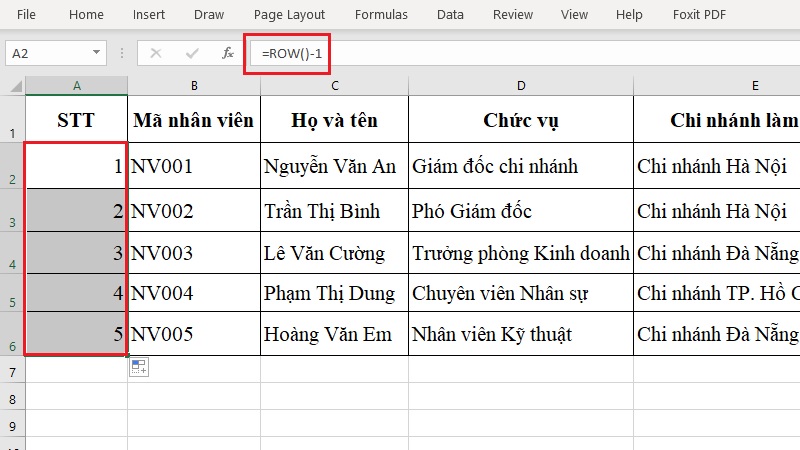800x450 pixels.
Task: Open the View ribbon tab
Action: point(574,15)
